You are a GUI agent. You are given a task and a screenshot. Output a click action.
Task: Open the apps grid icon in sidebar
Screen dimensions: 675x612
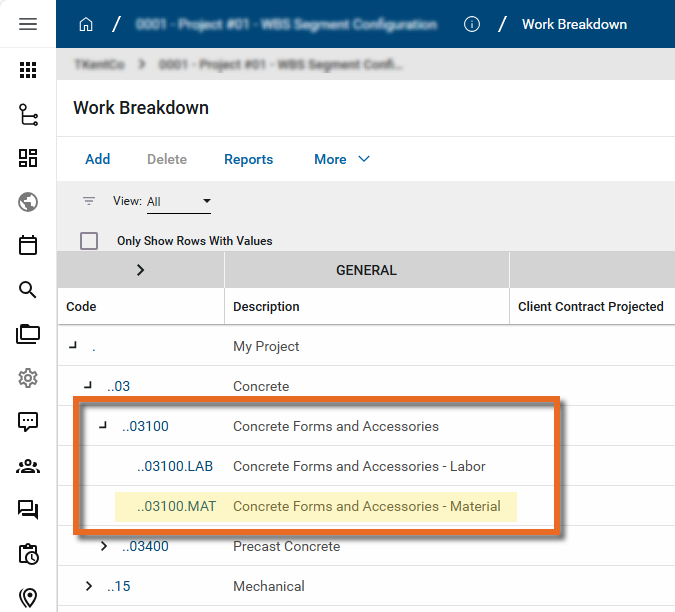[x=28, y=70]
